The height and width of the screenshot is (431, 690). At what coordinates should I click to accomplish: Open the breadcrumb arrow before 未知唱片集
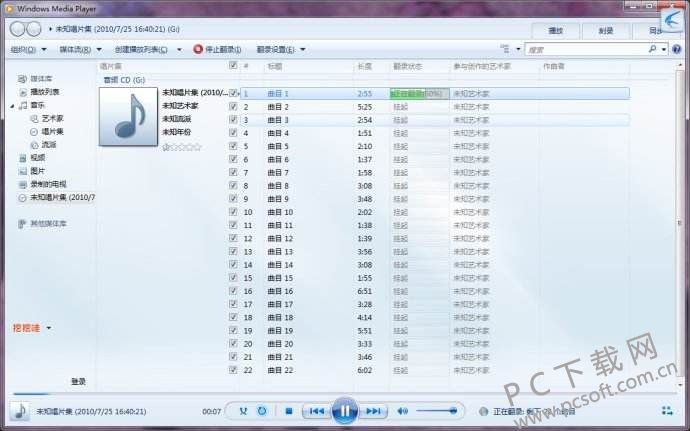click(50, 29)
